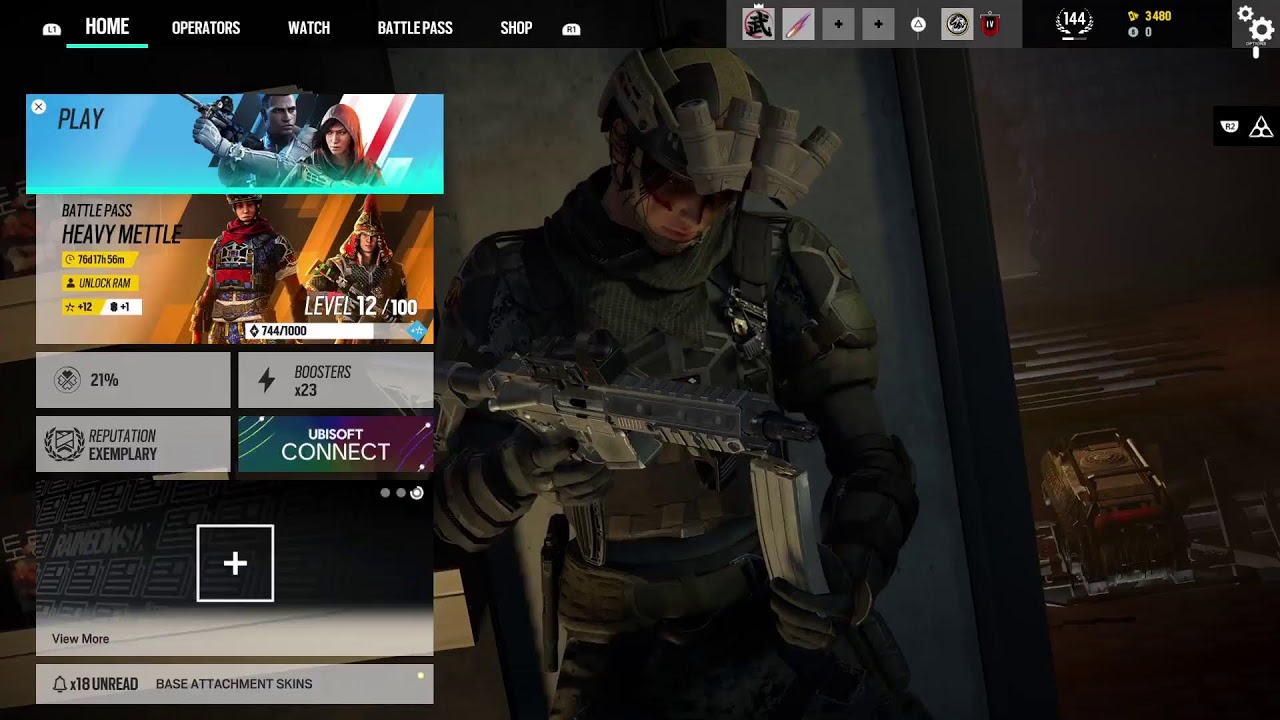Click the LEVEL 12 / 100 text
This screenshot has height=720, width=1280.
point(360,306)
